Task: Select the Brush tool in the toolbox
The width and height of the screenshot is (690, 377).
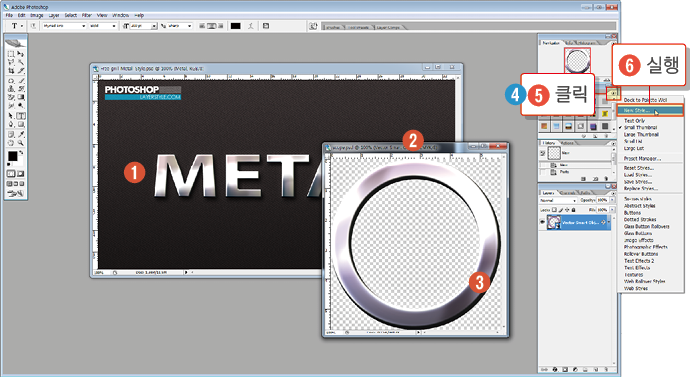Action: point(21,81)
